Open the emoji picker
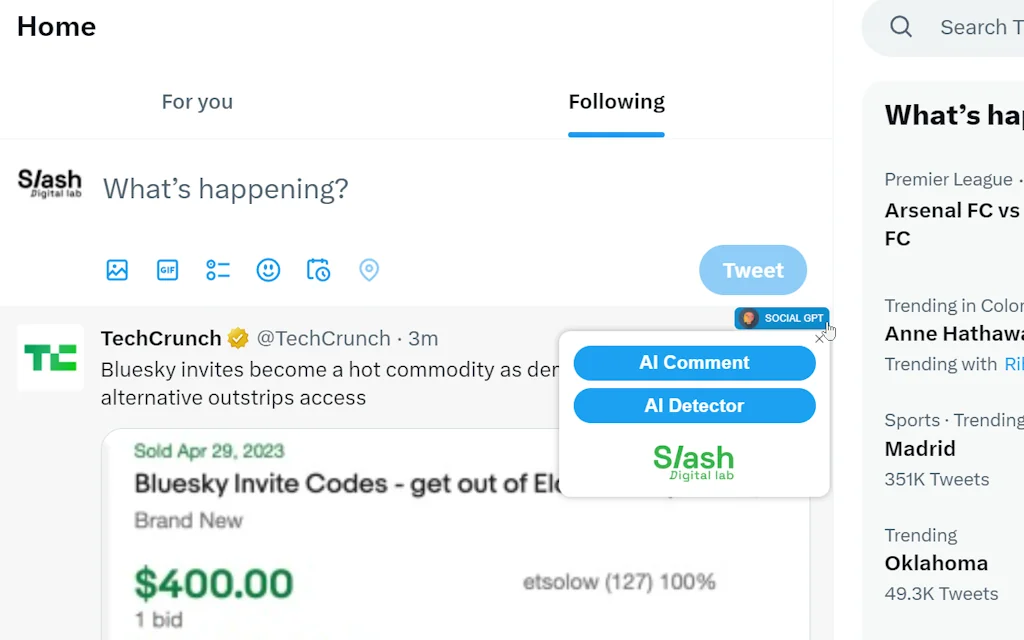This screenshot has height=640, width=1024. 268,269
